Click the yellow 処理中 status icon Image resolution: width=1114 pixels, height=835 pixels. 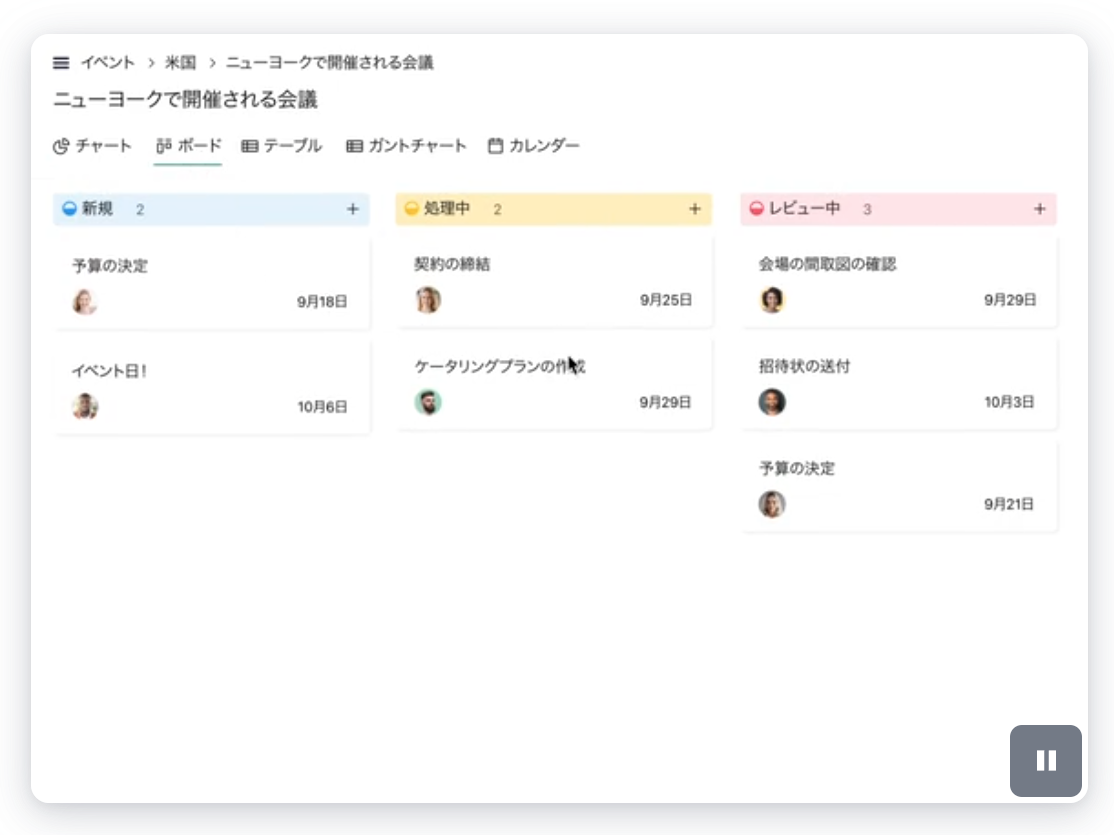pos(411,209)
